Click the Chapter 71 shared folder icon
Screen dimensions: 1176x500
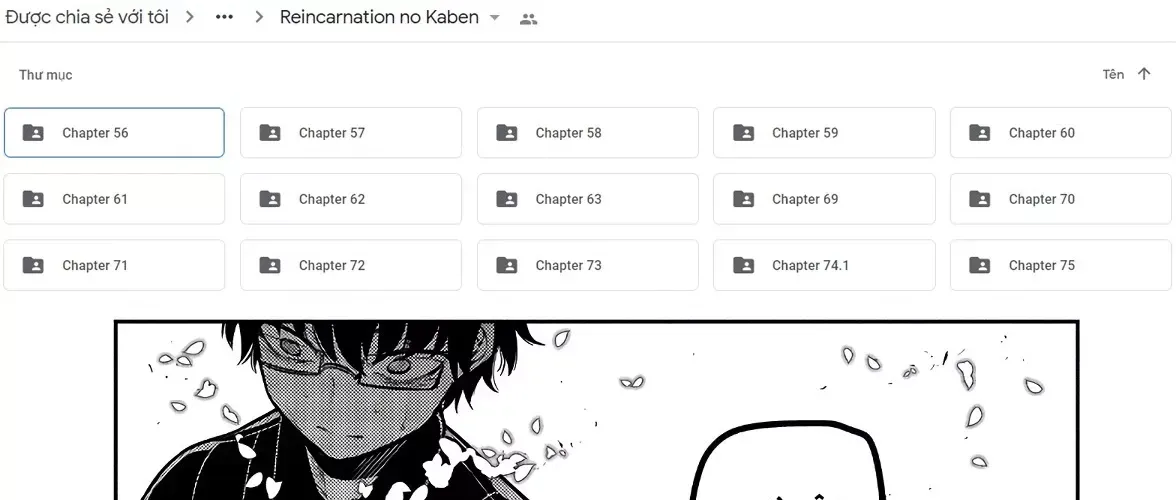pyautogui.click(x=33, y=265)
